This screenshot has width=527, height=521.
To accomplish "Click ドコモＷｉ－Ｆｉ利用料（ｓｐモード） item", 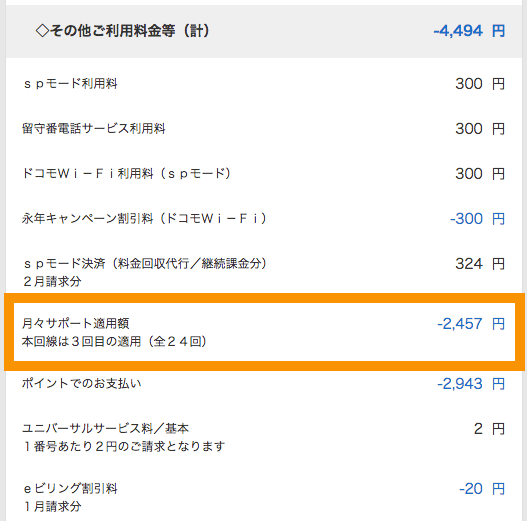I will (x=126, y=173).
